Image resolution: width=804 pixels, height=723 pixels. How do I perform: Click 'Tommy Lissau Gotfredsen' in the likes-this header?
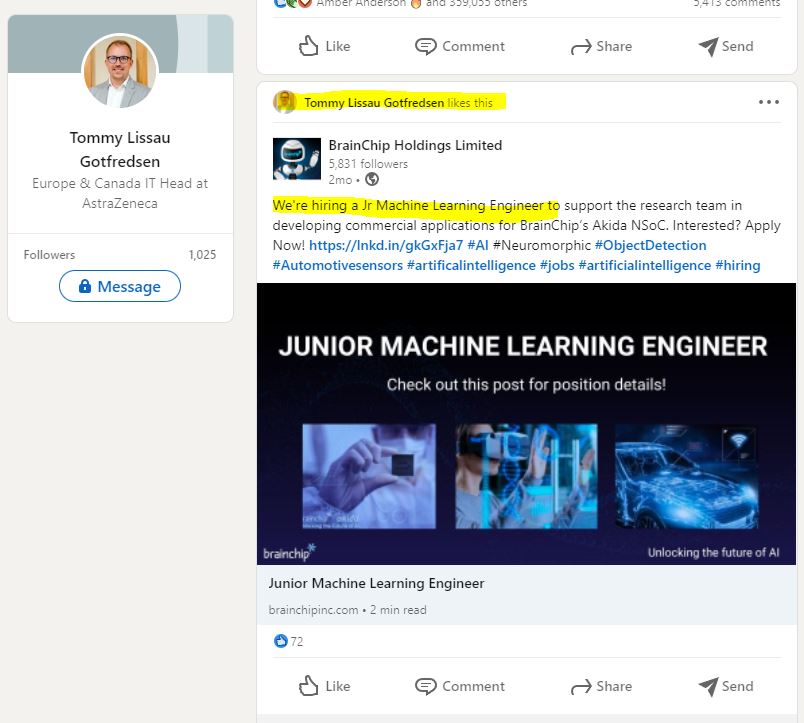pos(374,103)
